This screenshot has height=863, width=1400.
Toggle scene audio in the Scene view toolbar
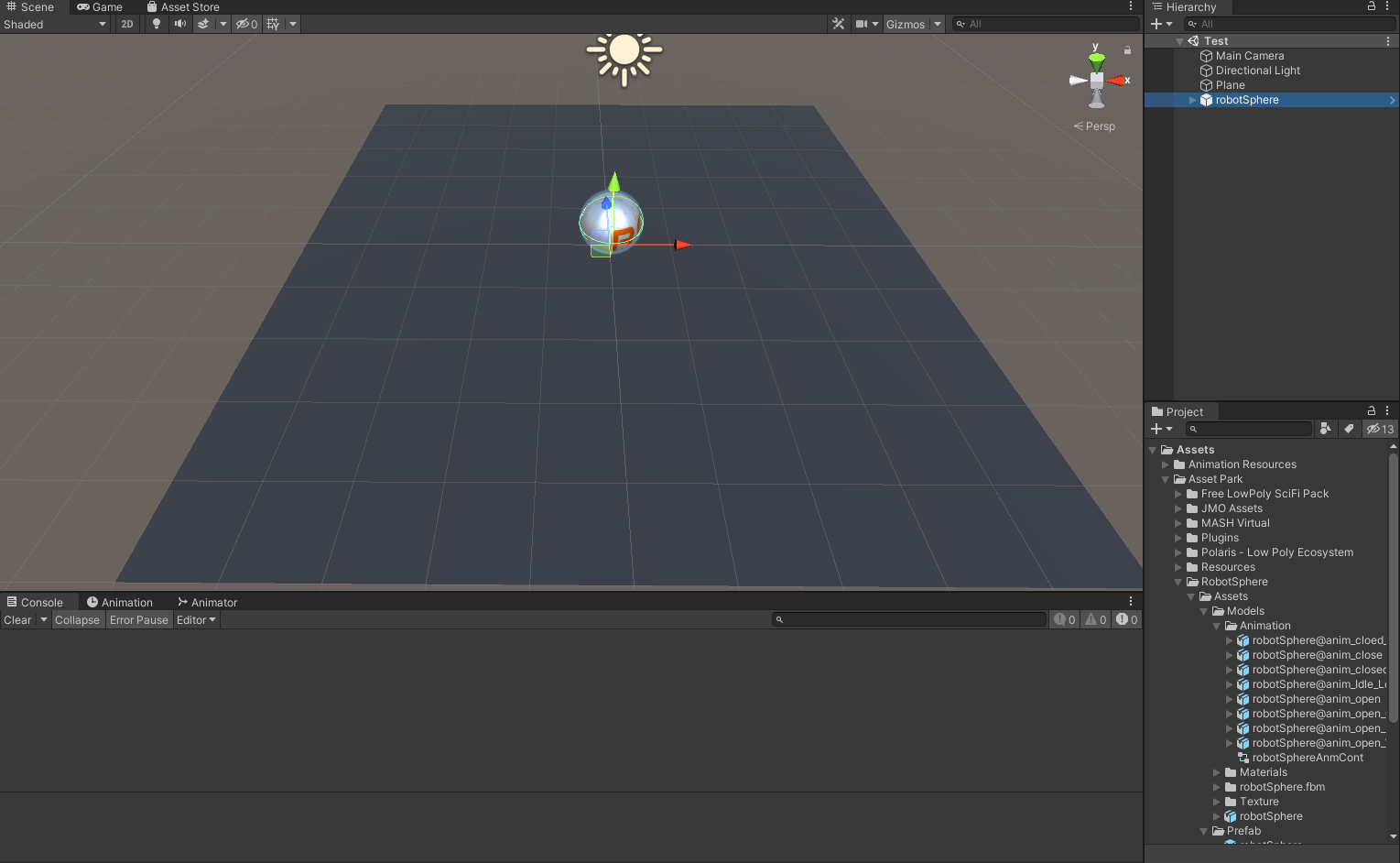click(x=178, y=24)
